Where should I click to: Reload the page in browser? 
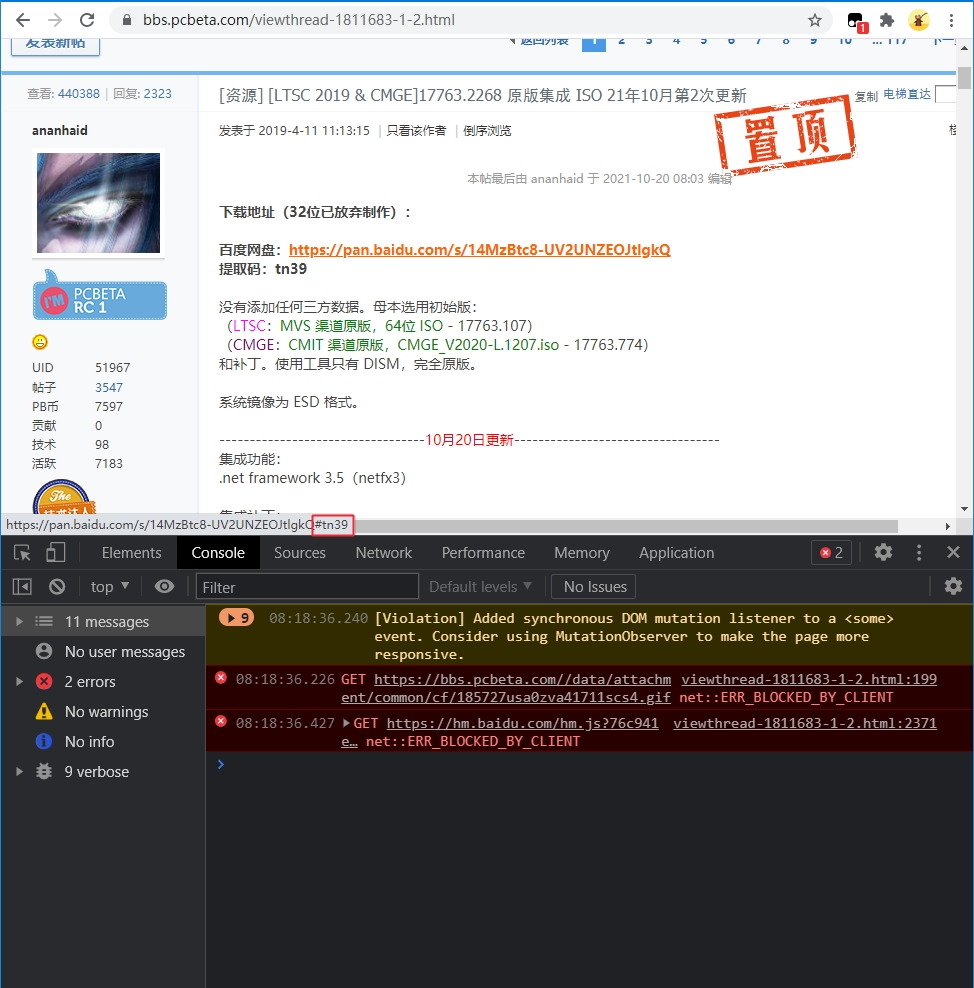click(87, 20)
